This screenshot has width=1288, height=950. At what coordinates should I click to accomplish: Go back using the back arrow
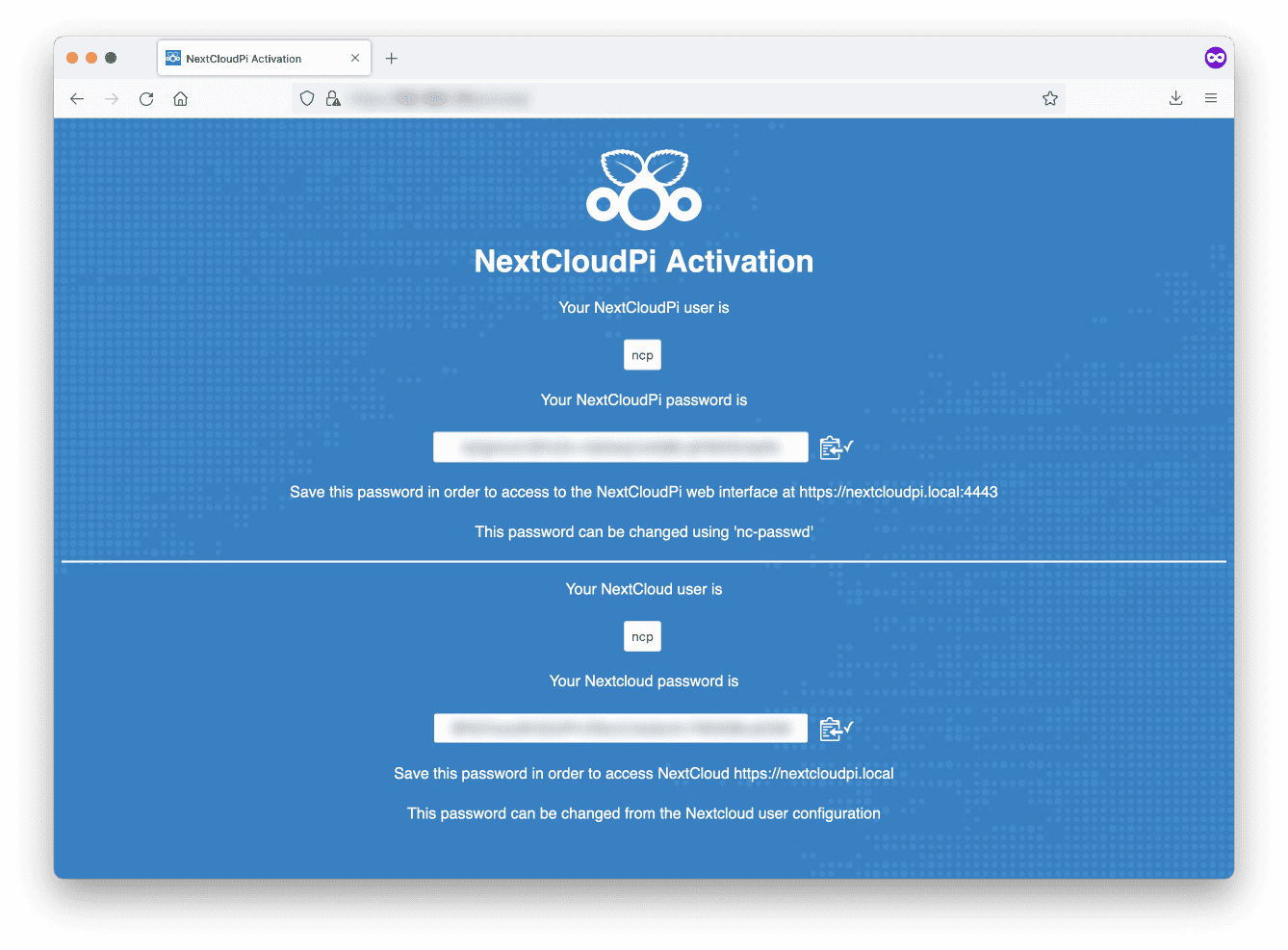pyautogui.click(x=77, y=98)
